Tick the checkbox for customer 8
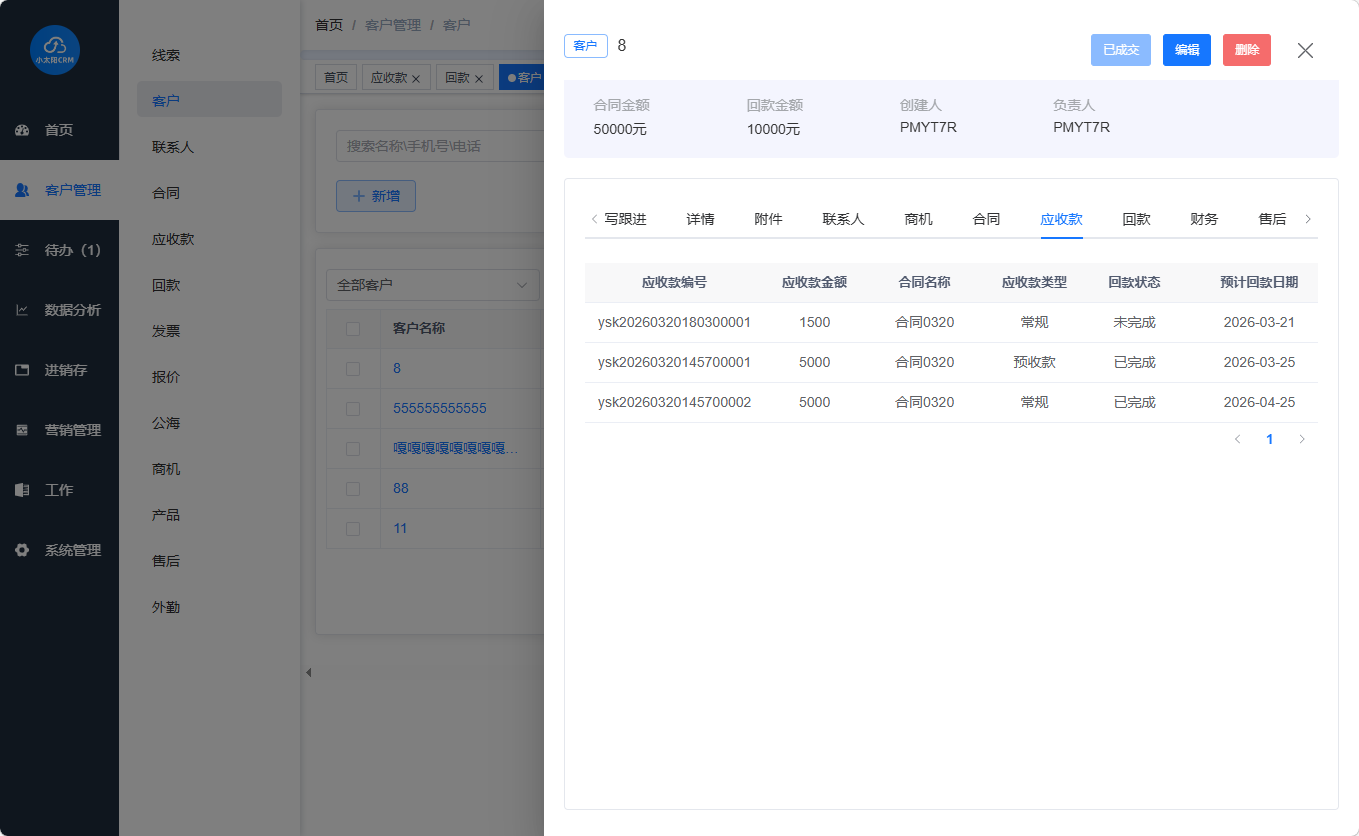Screen dimensions: 1359x836 click(352, 368)
